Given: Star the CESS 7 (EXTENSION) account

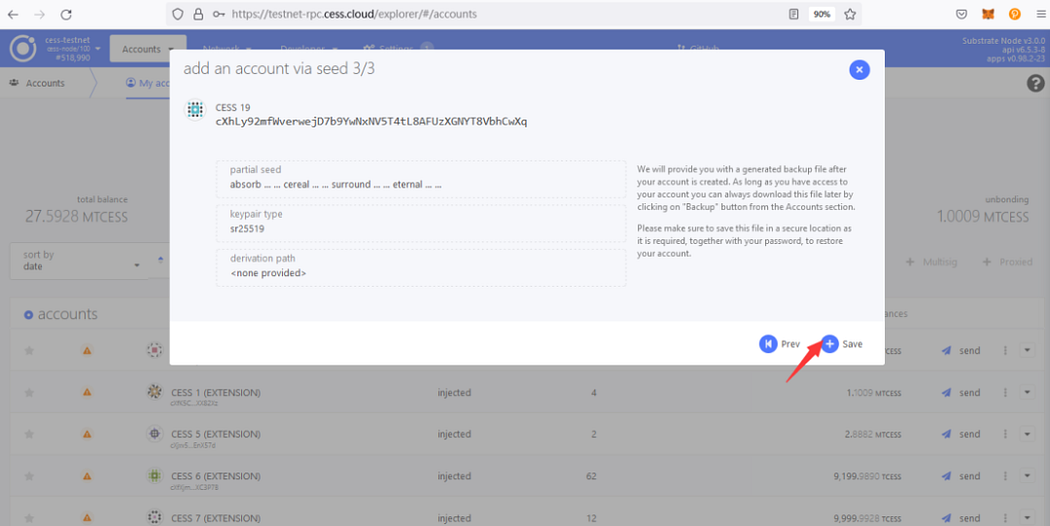Looking at the screenshot, I should 29,518.
